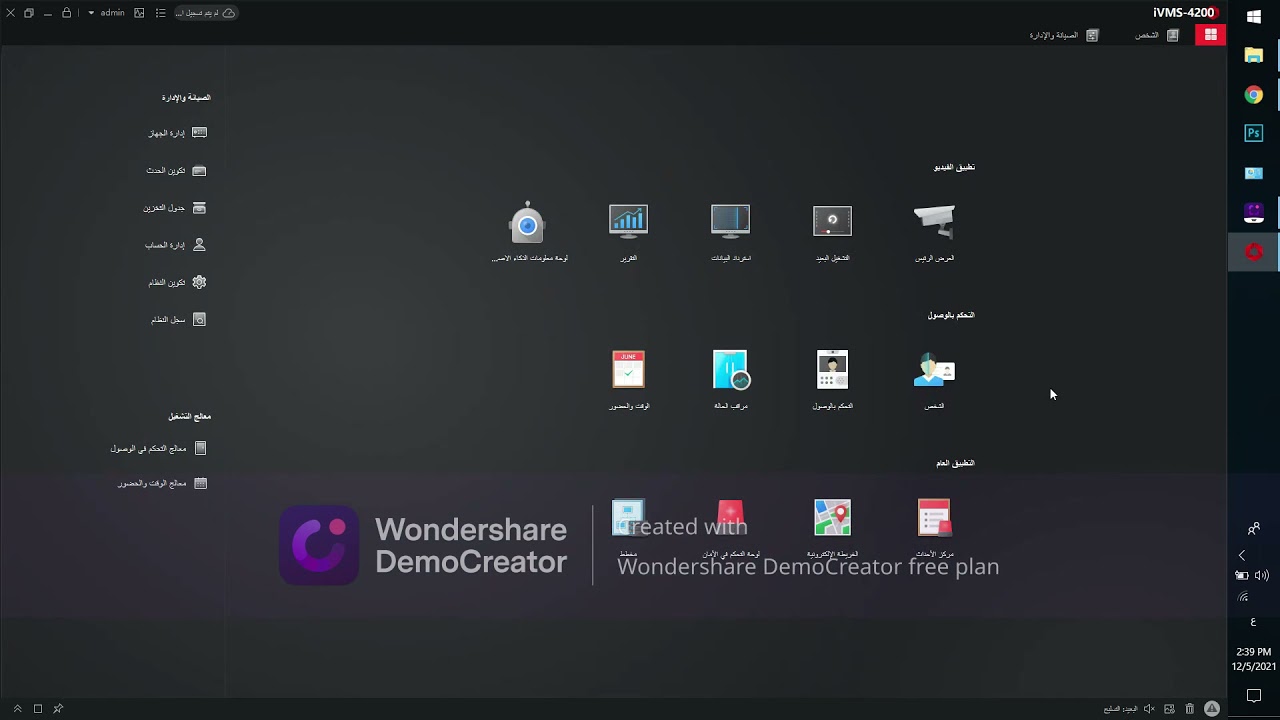Switch to the Person (الشخص) tab at top
Screen dimensions: 1280x720
coord(1157,35)
